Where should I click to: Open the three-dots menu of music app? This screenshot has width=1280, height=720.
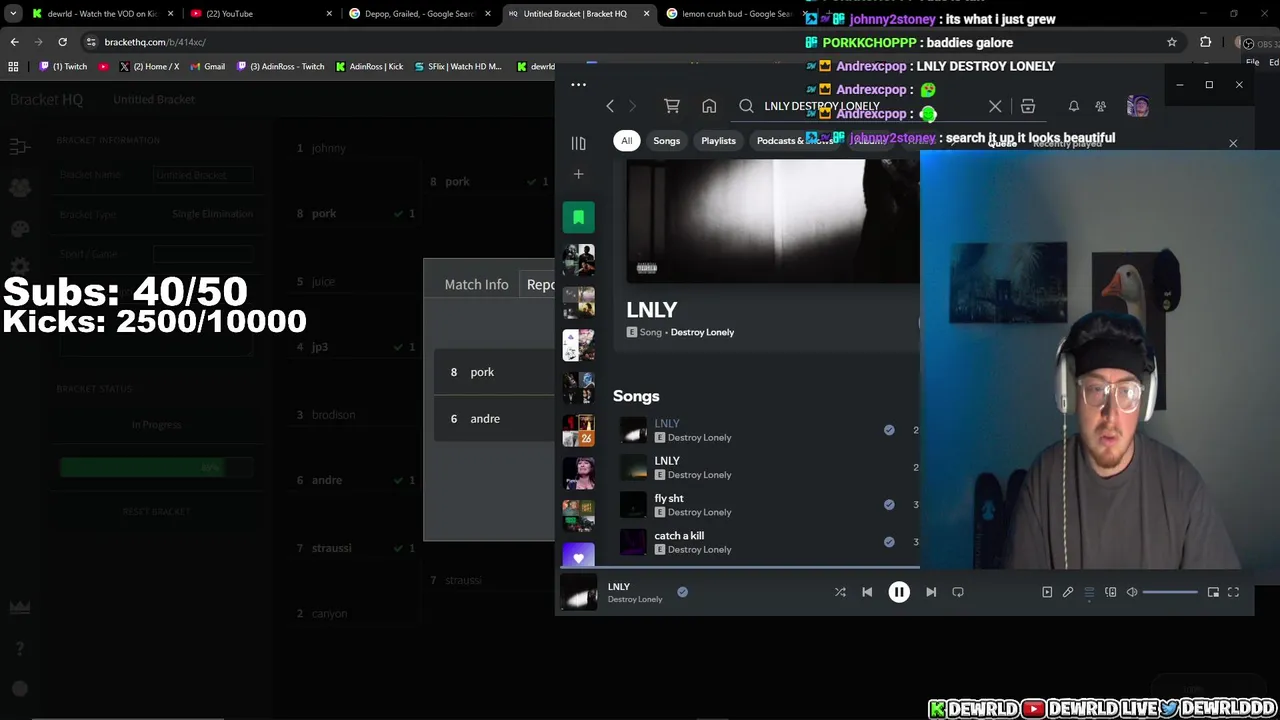[x=578, y=85]
